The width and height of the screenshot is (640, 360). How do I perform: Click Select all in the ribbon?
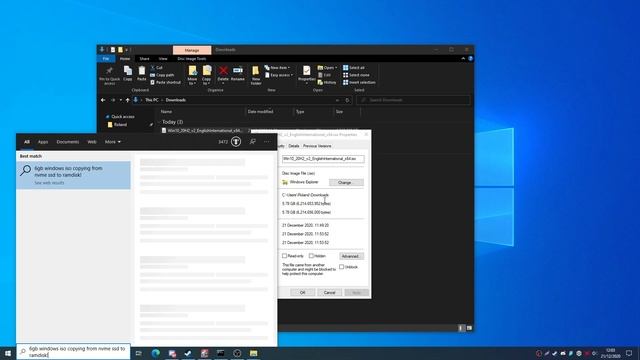(x=354, y=68)
